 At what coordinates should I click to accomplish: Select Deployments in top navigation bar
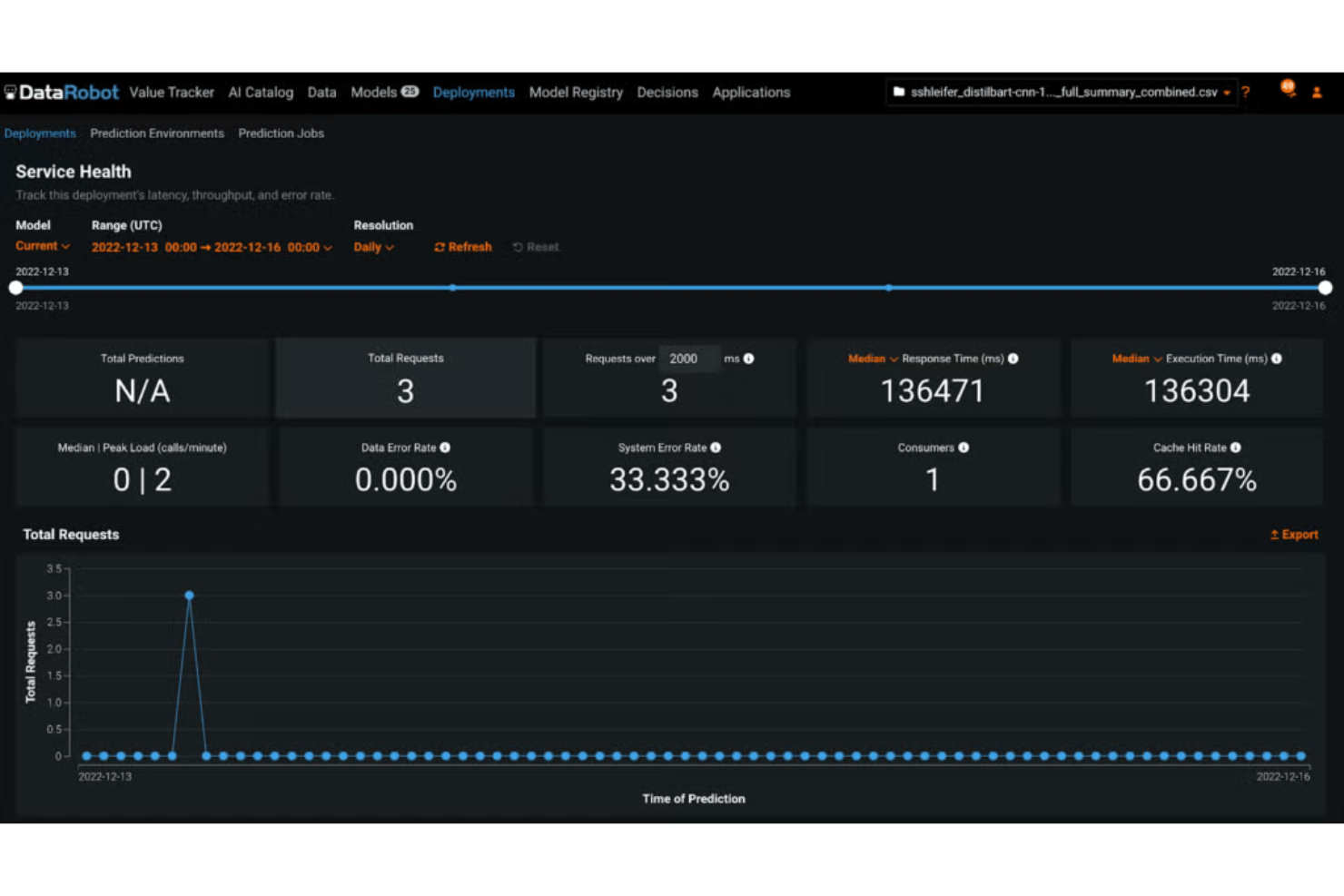pyautogui.click(x=473, y=93)
